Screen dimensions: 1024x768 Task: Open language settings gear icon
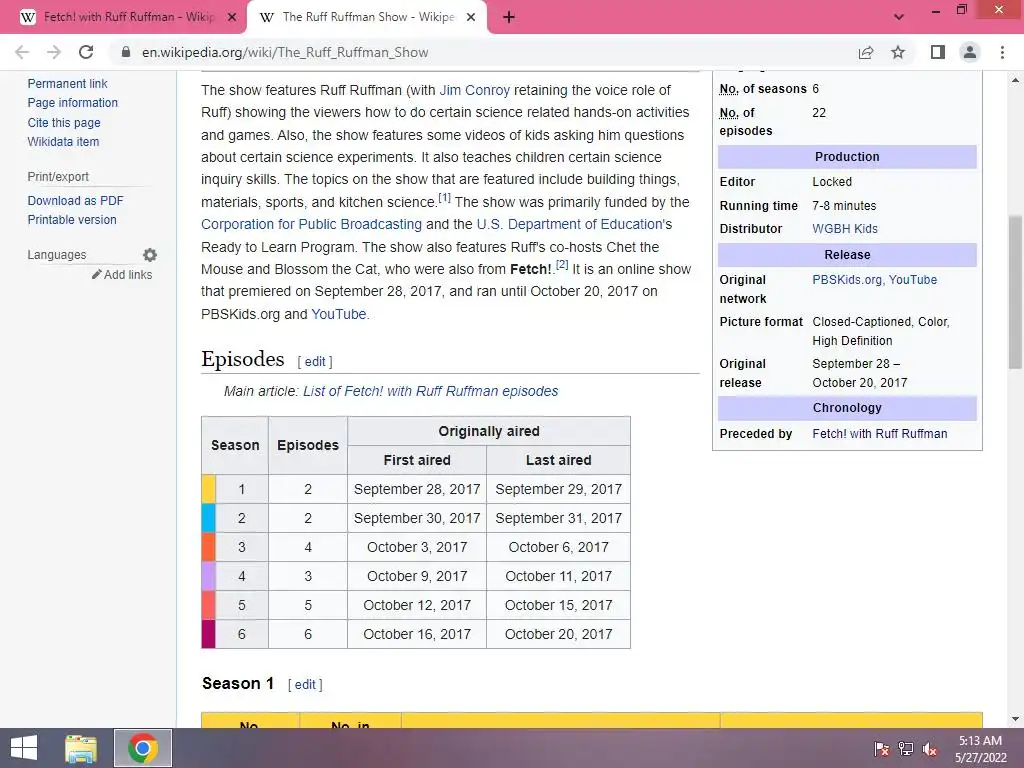(150, 255)
